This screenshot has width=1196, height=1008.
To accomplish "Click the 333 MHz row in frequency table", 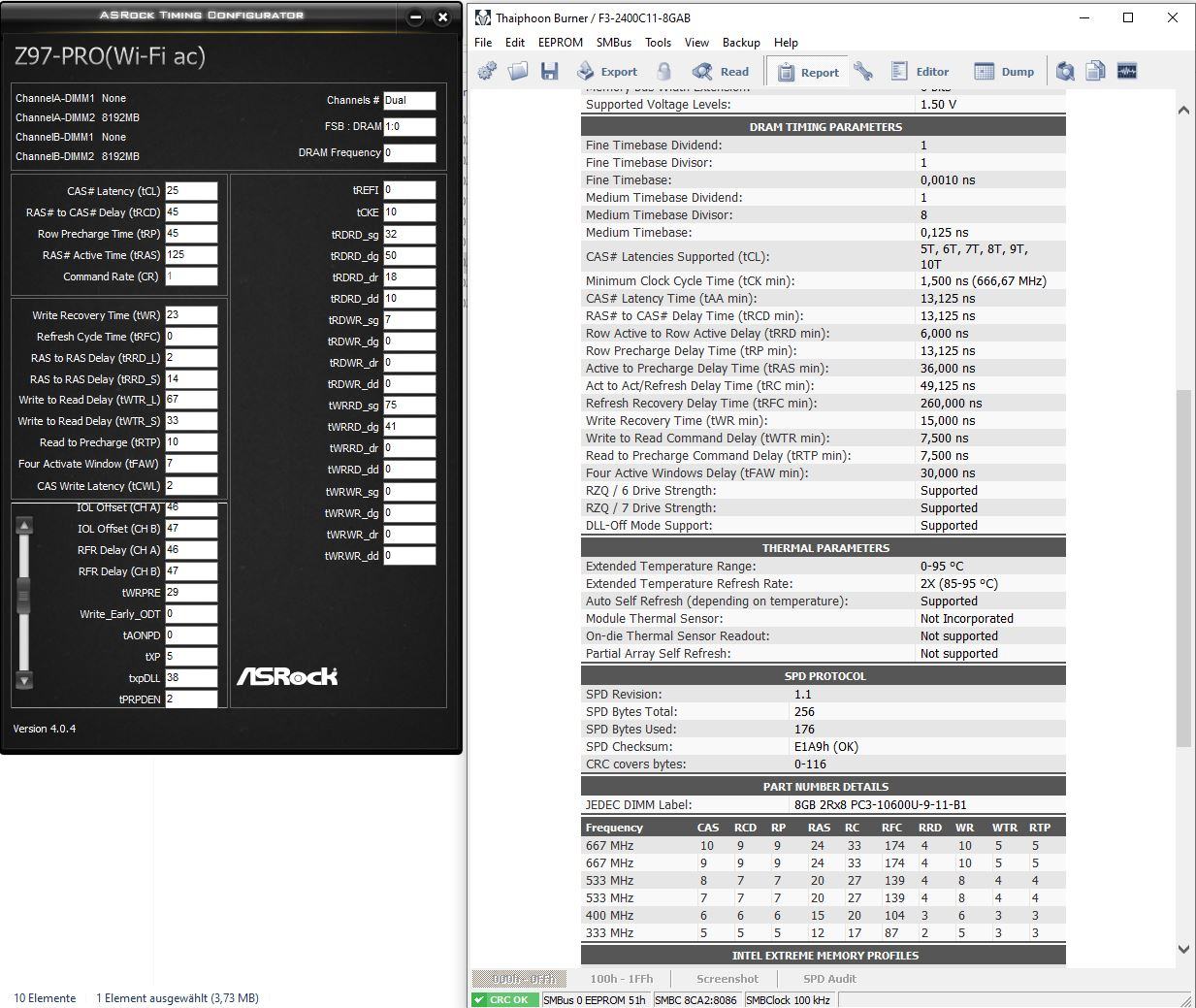I will click(824, 933).
